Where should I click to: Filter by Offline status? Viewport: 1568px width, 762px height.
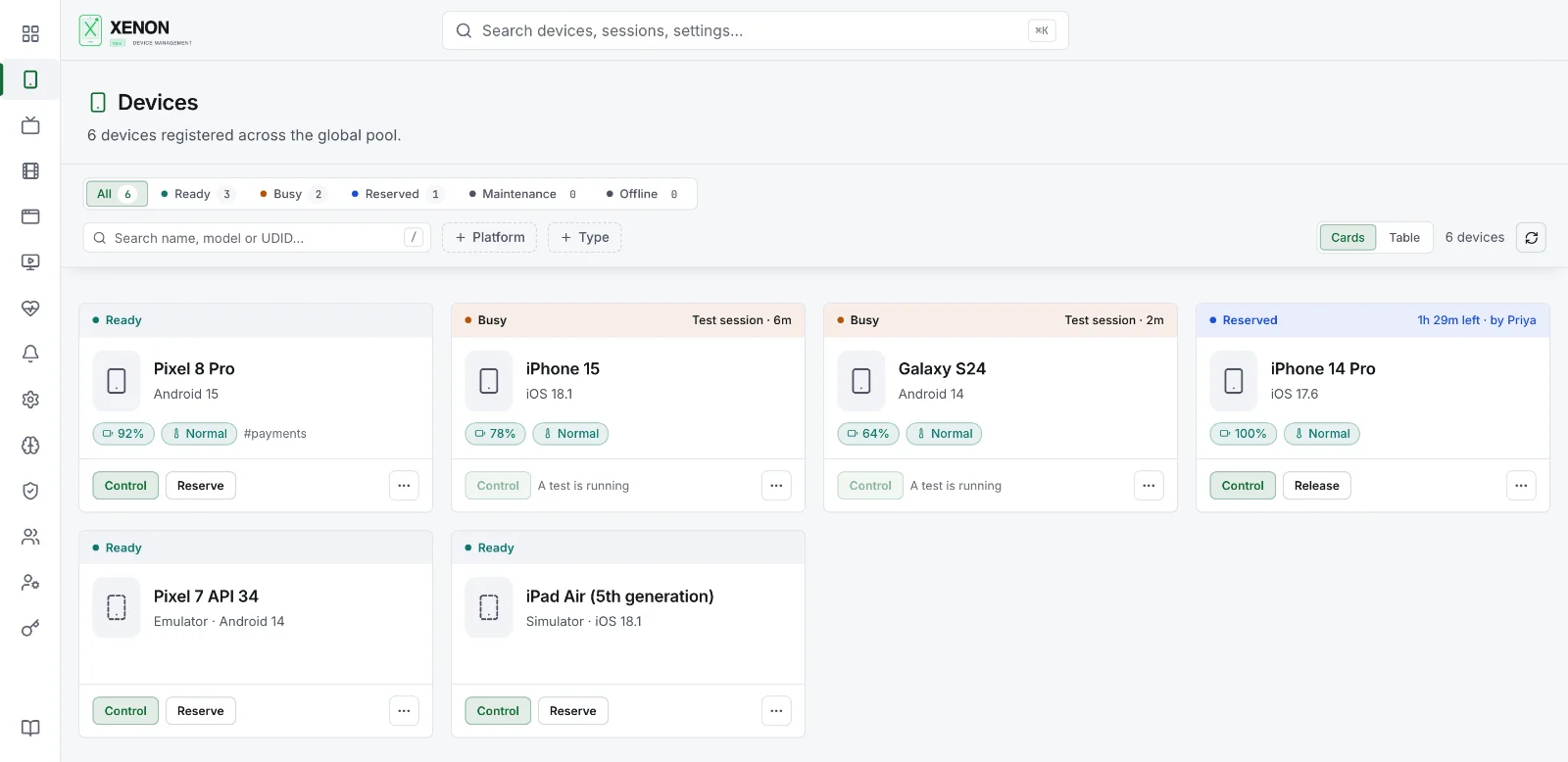coord(642,194)
